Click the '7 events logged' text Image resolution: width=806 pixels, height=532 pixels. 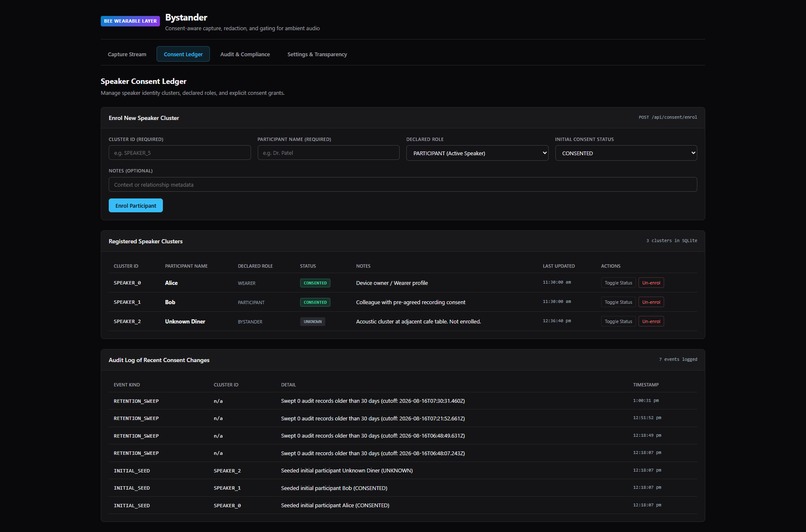click(x=678, y=359)
